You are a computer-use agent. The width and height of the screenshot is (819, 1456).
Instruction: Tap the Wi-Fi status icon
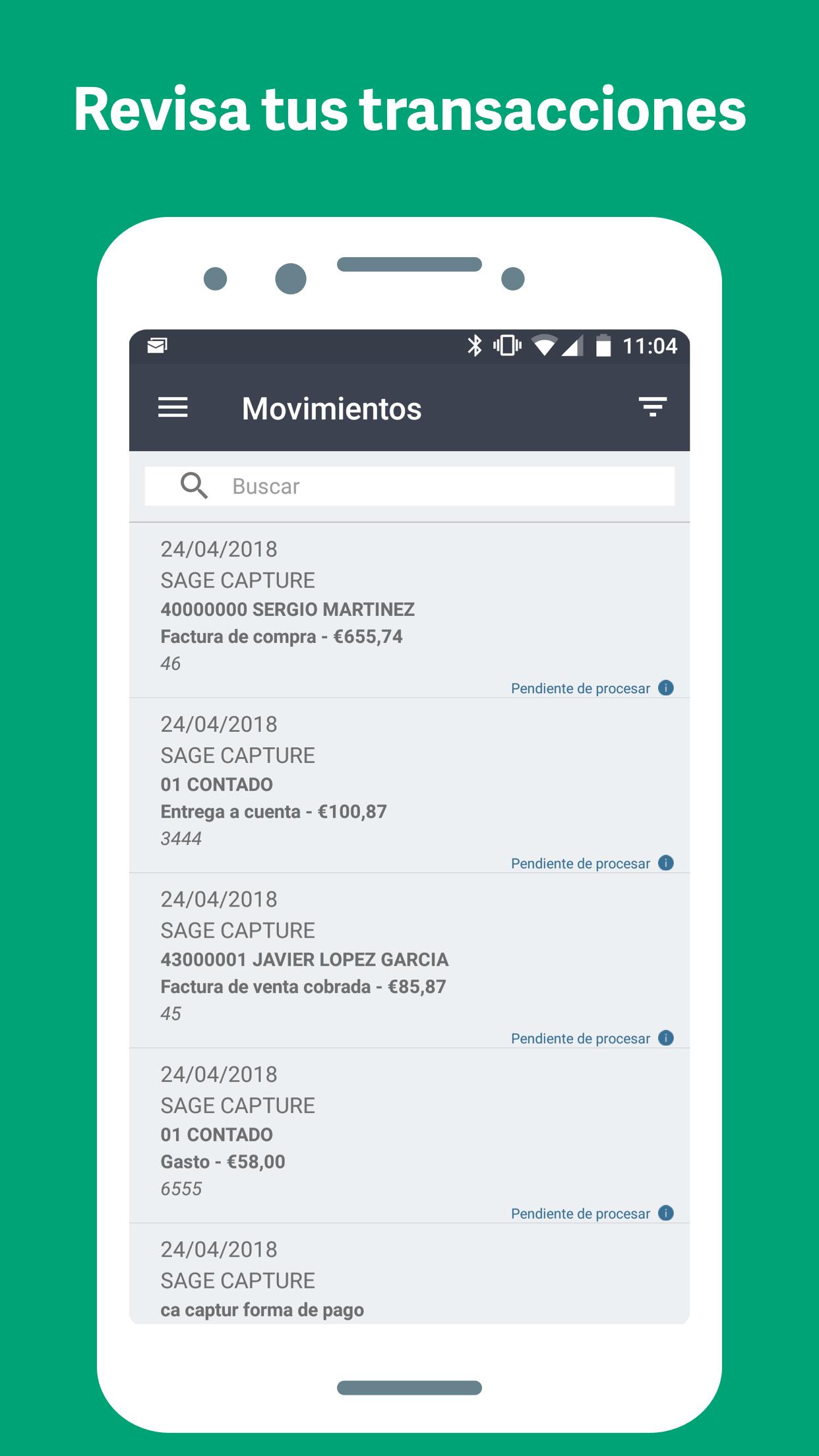(545, 346)
